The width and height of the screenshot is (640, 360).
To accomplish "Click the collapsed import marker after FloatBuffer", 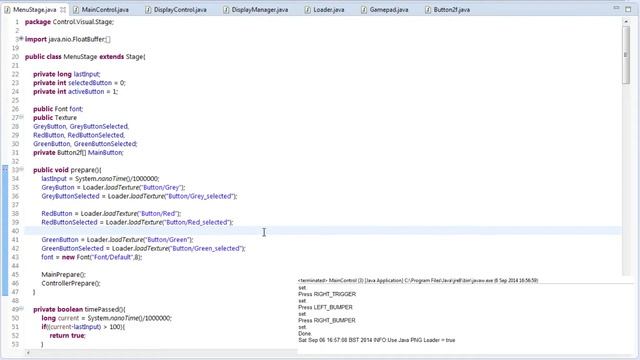I will tap(108, 40).
